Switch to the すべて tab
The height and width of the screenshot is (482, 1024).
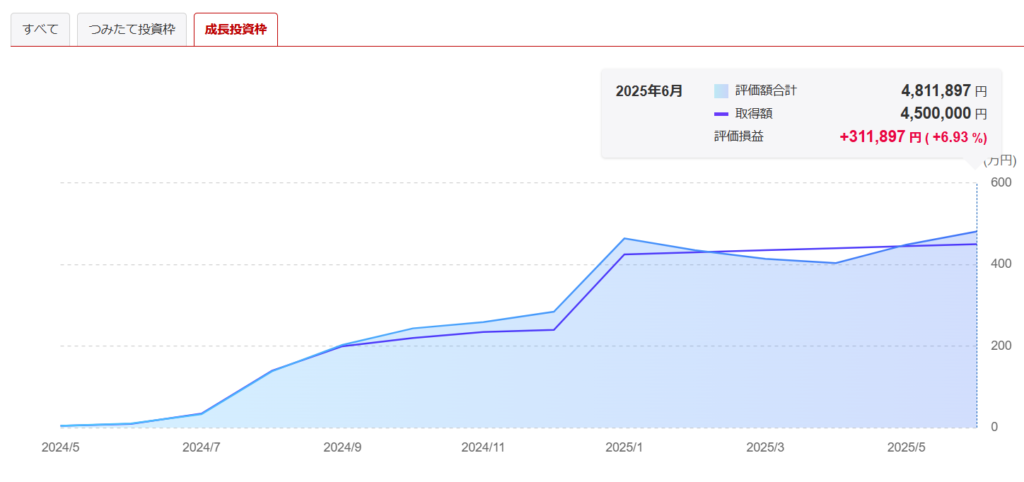pyautogui.click(x=40, y=30)
